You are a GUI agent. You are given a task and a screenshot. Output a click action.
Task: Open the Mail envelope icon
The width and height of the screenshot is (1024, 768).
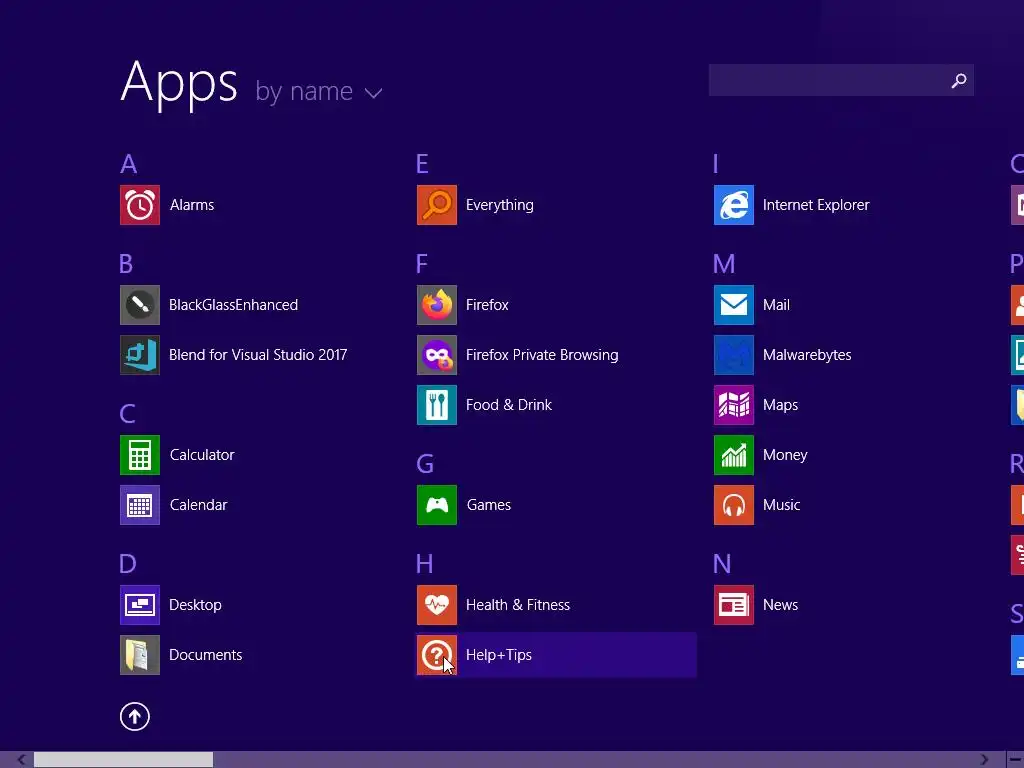734,305
